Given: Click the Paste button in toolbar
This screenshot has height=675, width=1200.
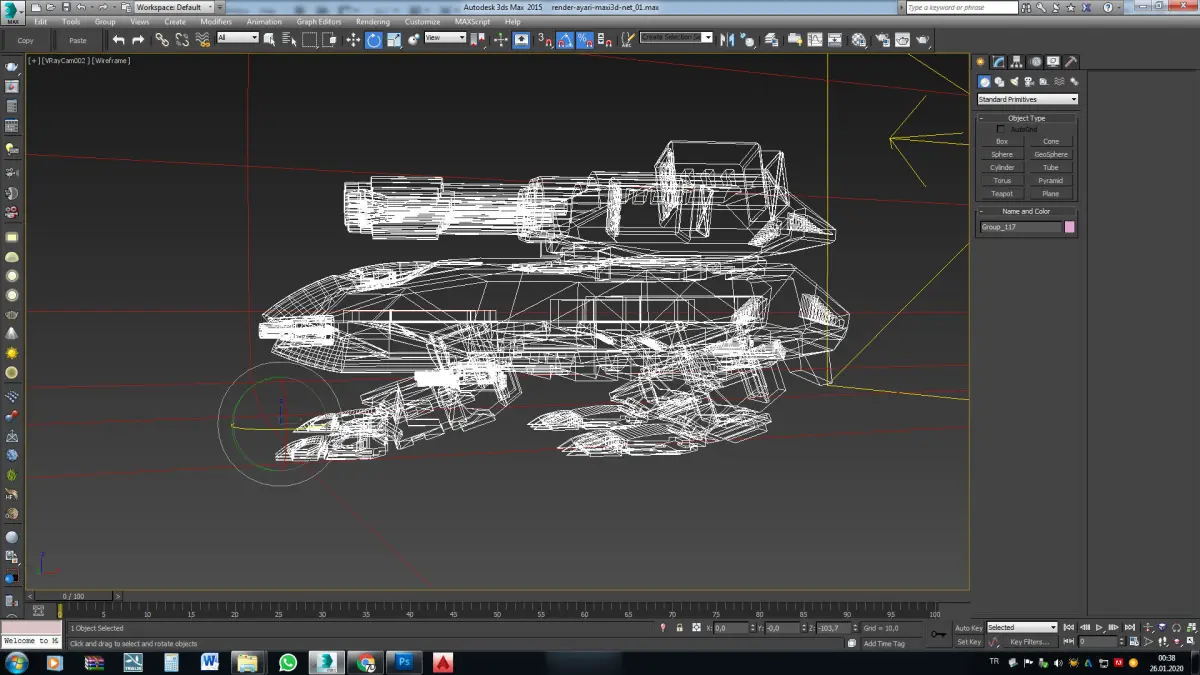Looking at the screenshot, I should (x=77, y=41).
